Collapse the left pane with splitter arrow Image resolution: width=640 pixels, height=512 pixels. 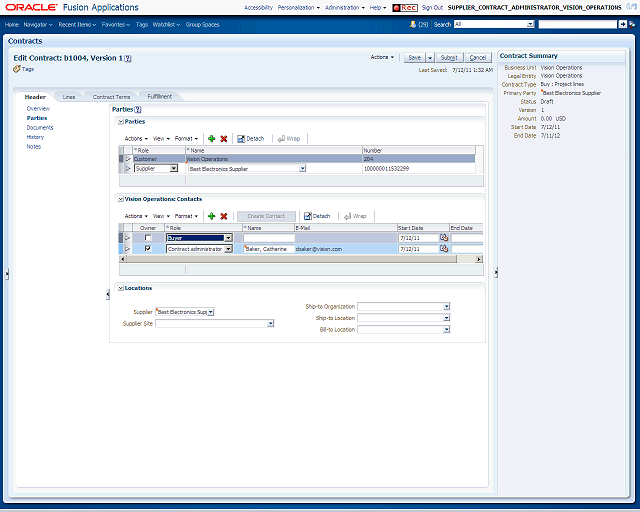pyautogui.click(x=7, y=274)
